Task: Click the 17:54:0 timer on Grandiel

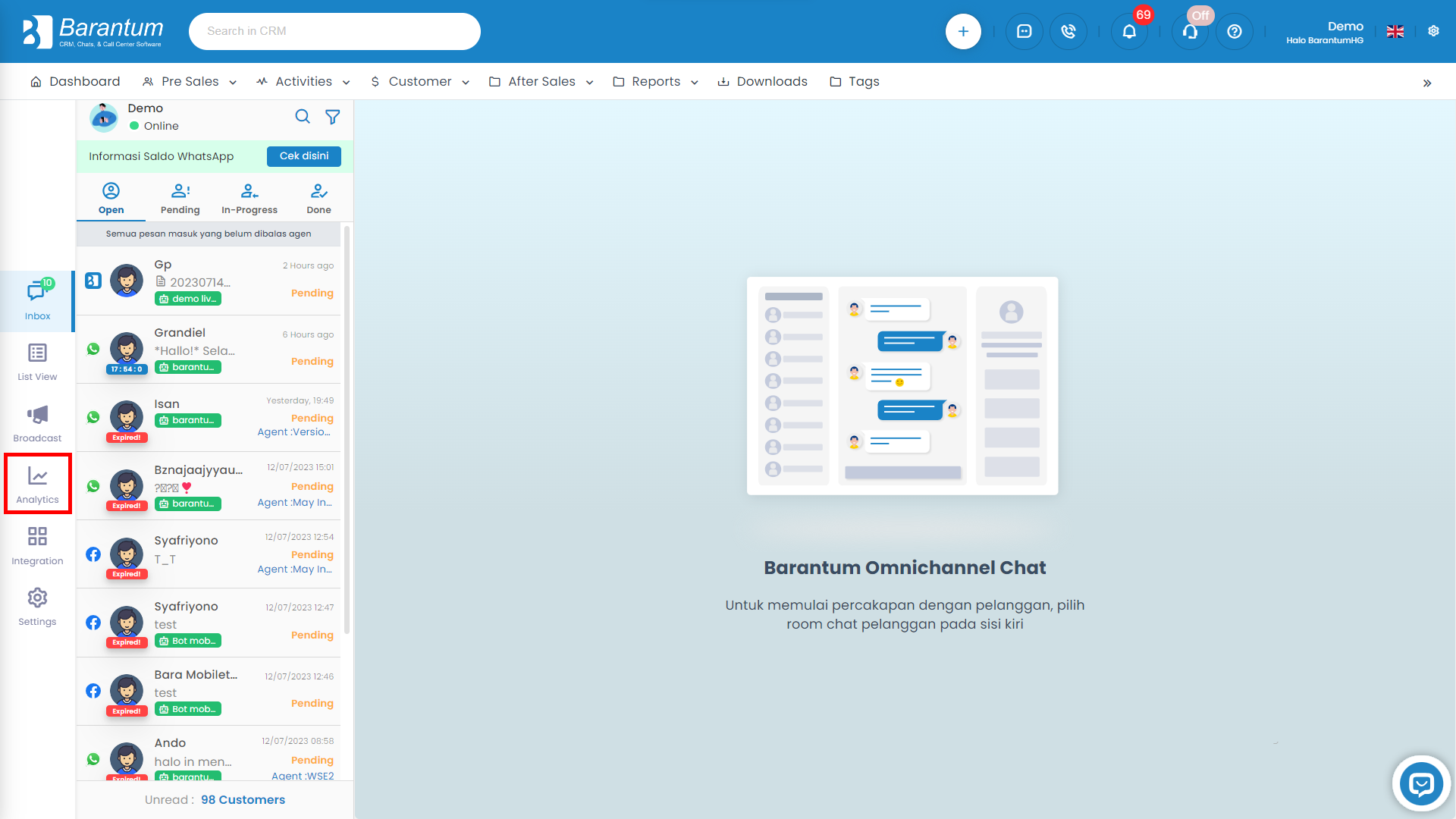Action: click(127, 369)
